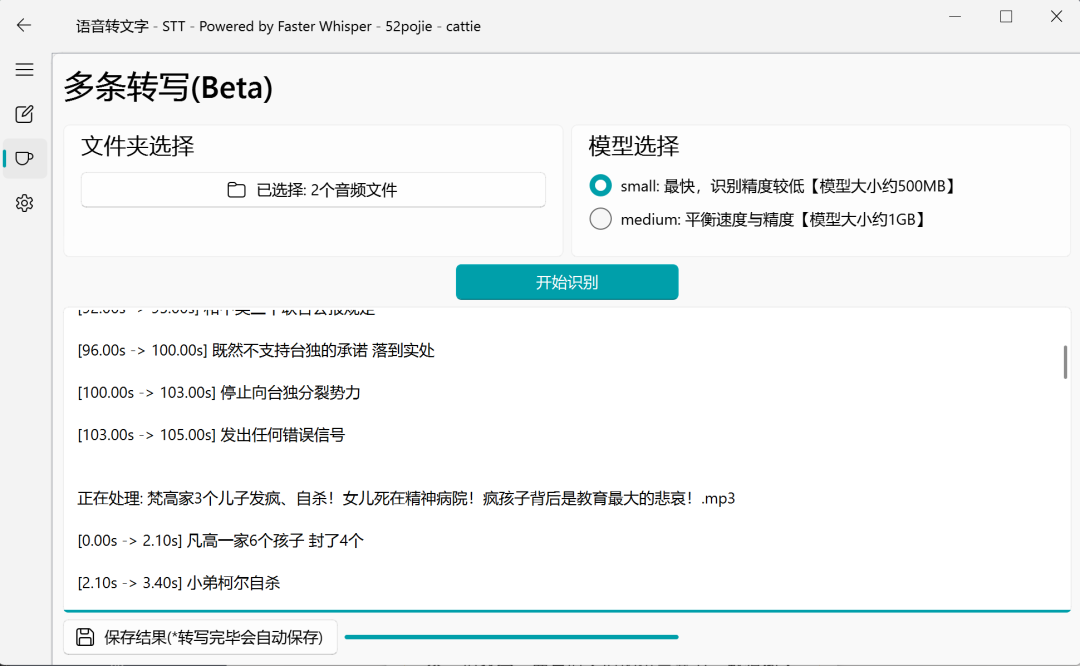Screen dimensions: 1080x666
Task: Open the single transcription edit page icon
Action: [24, 115]
